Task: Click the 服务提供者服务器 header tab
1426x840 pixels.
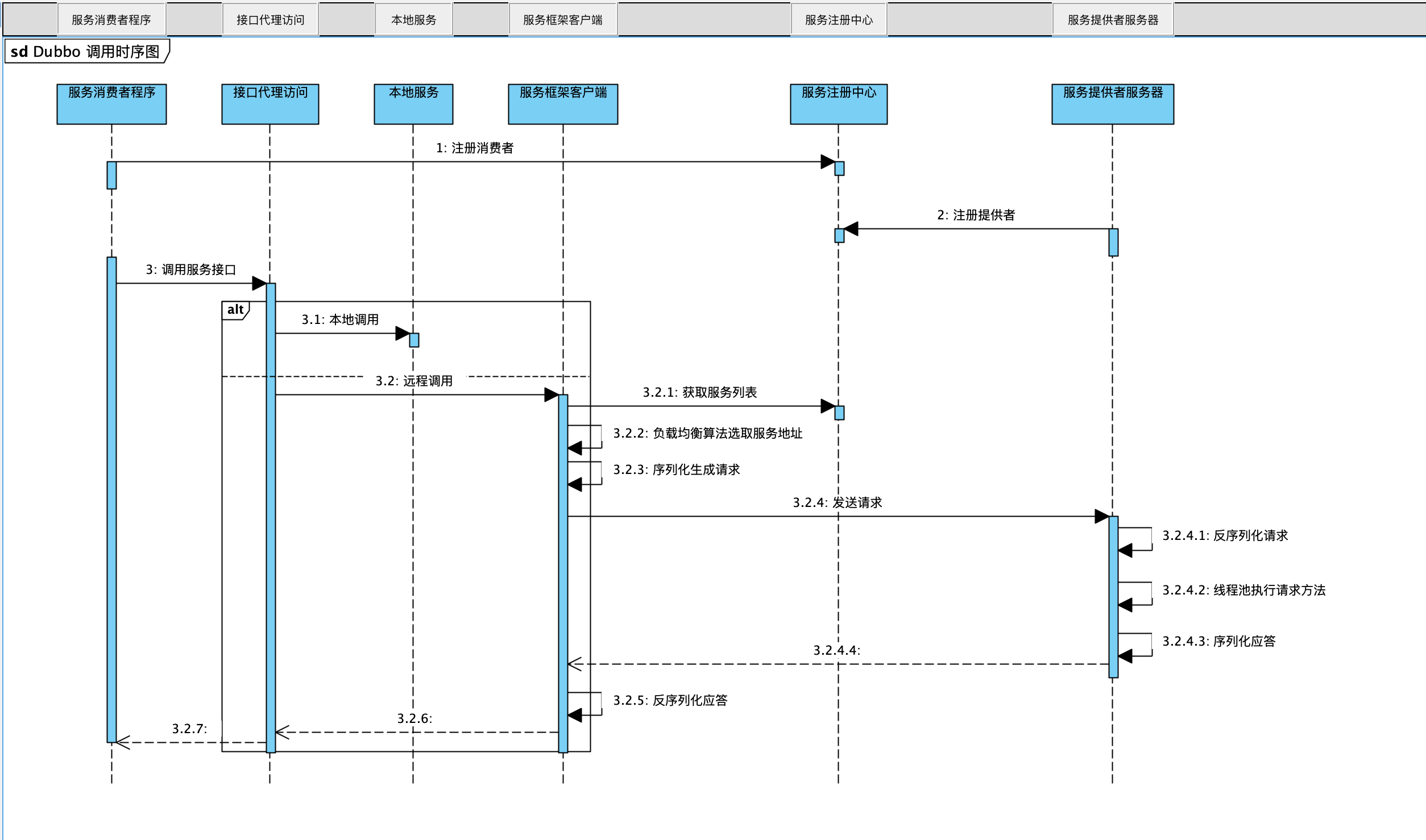Action: (1113, 20)
